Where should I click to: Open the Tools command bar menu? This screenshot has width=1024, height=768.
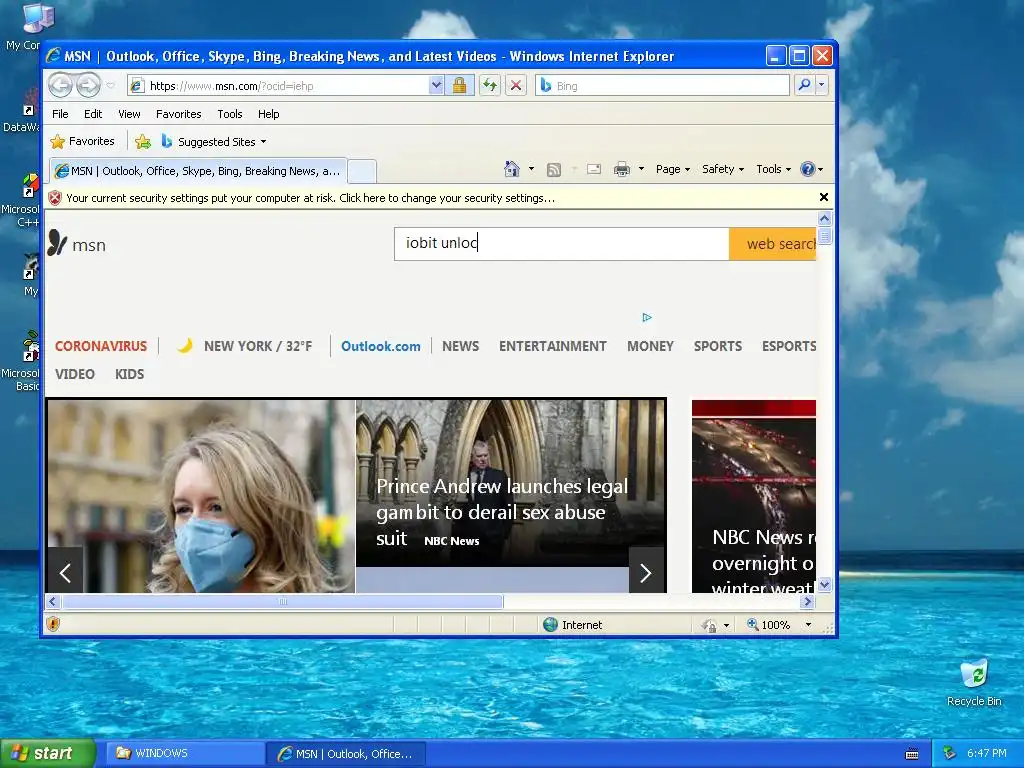774,169
